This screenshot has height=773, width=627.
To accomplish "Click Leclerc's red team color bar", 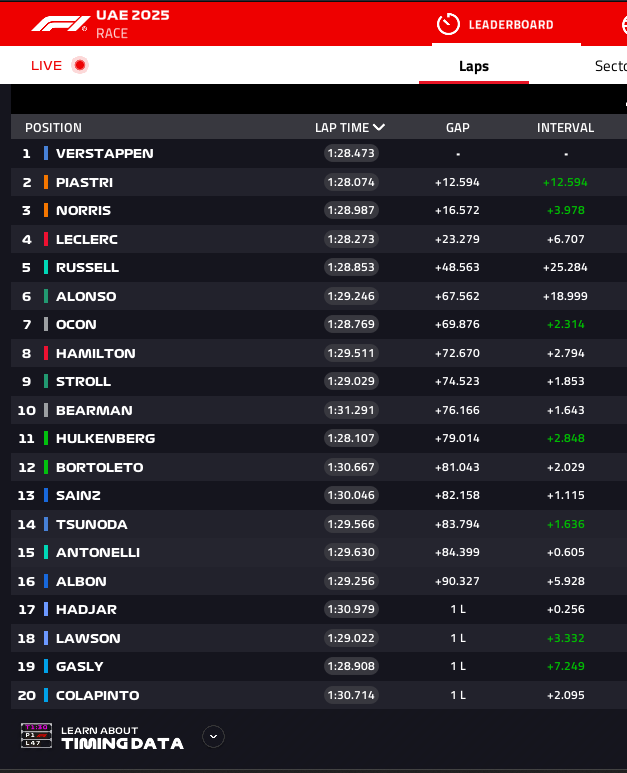I will pos(46,239).
